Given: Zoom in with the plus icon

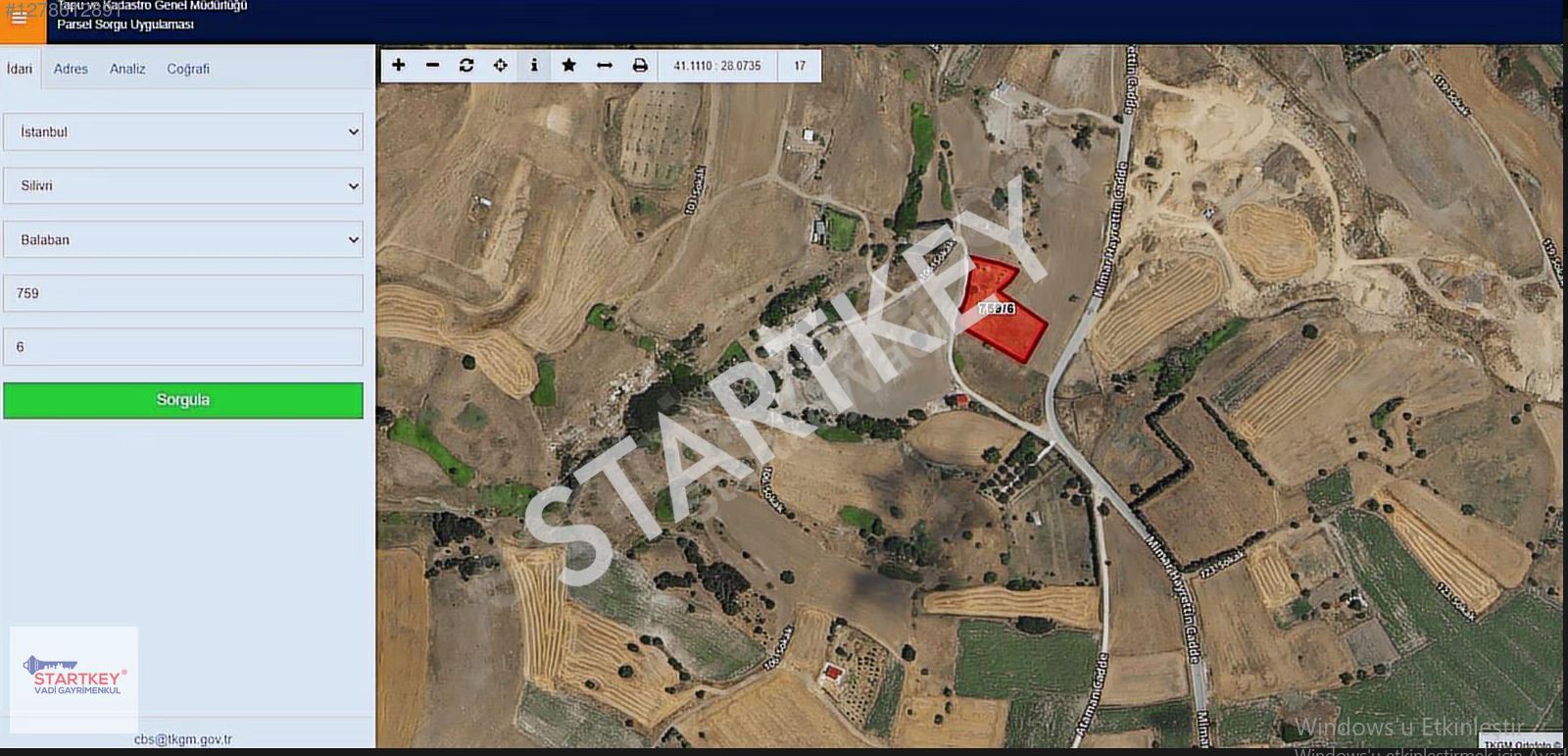Looking at the screenshot, I should click(x=398, y=66).
